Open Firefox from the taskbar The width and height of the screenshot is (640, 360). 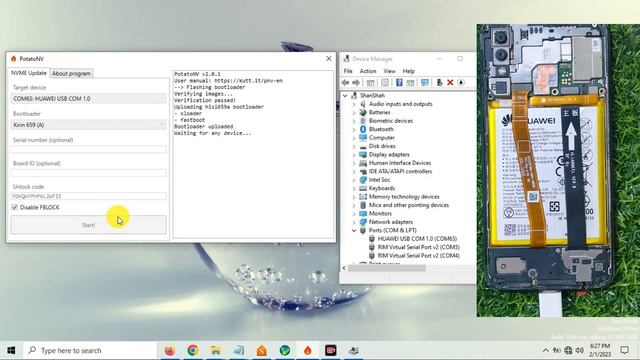click(170, 350)
